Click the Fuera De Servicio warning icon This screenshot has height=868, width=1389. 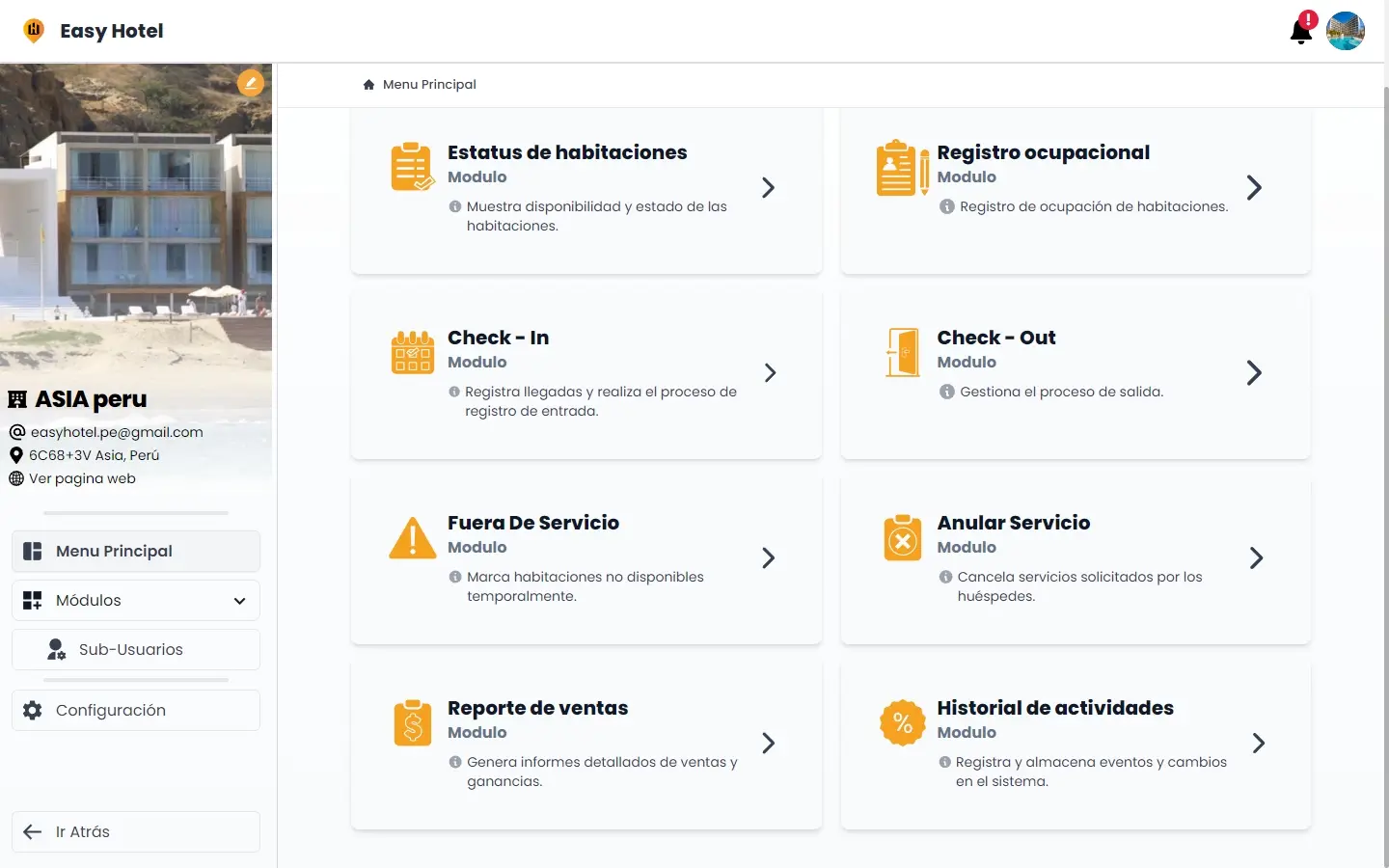point(412,537)
